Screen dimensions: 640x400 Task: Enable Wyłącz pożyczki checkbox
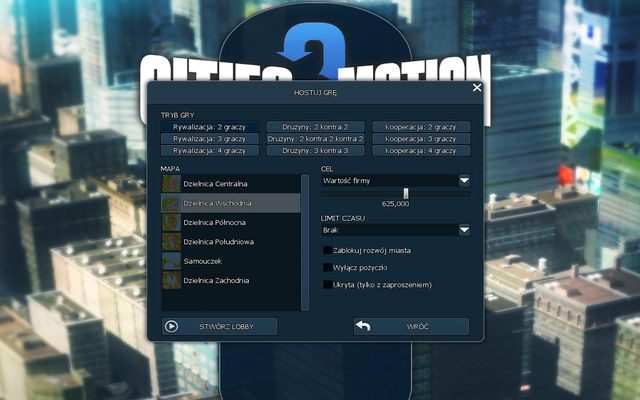click(327, 267)
